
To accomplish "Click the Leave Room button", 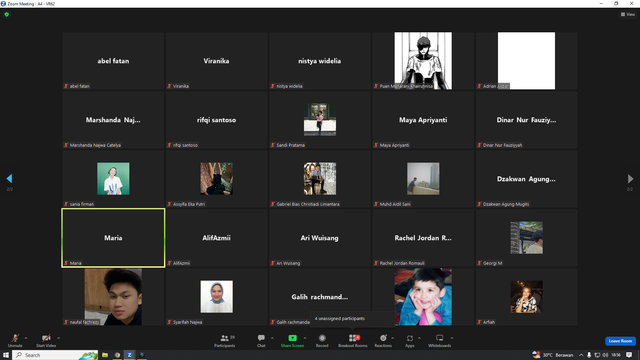I will point(620,341).
